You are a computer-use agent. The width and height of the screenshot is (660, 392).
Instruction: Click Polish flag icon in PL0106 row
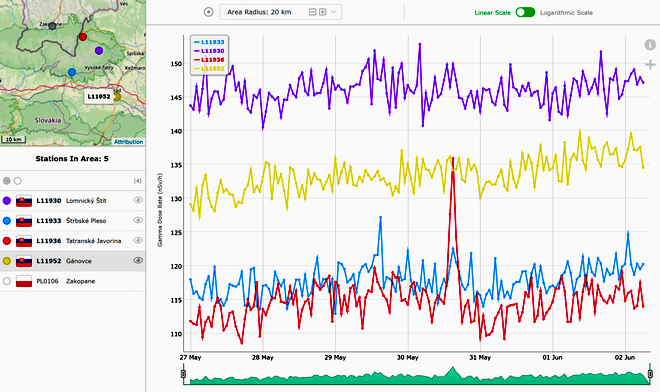click(24, 281)
